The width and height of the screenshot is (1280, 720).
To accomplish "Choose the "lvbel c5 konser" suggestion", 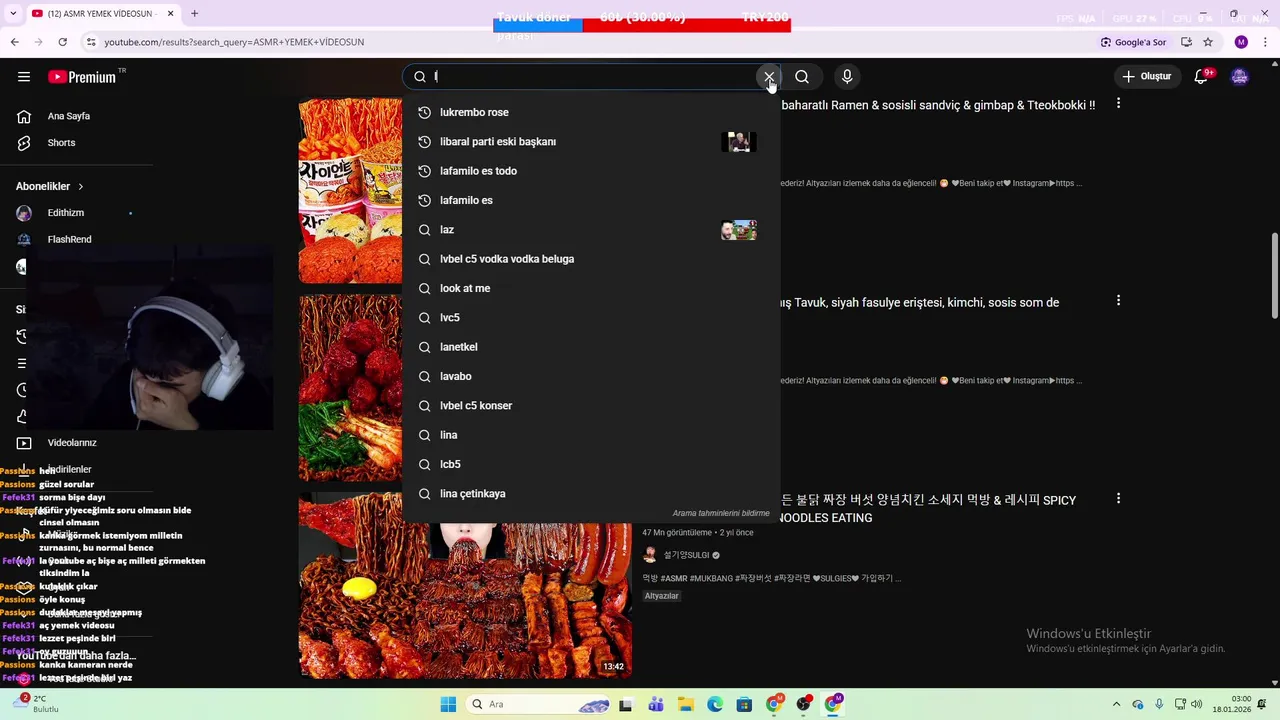I will (590, 406).
